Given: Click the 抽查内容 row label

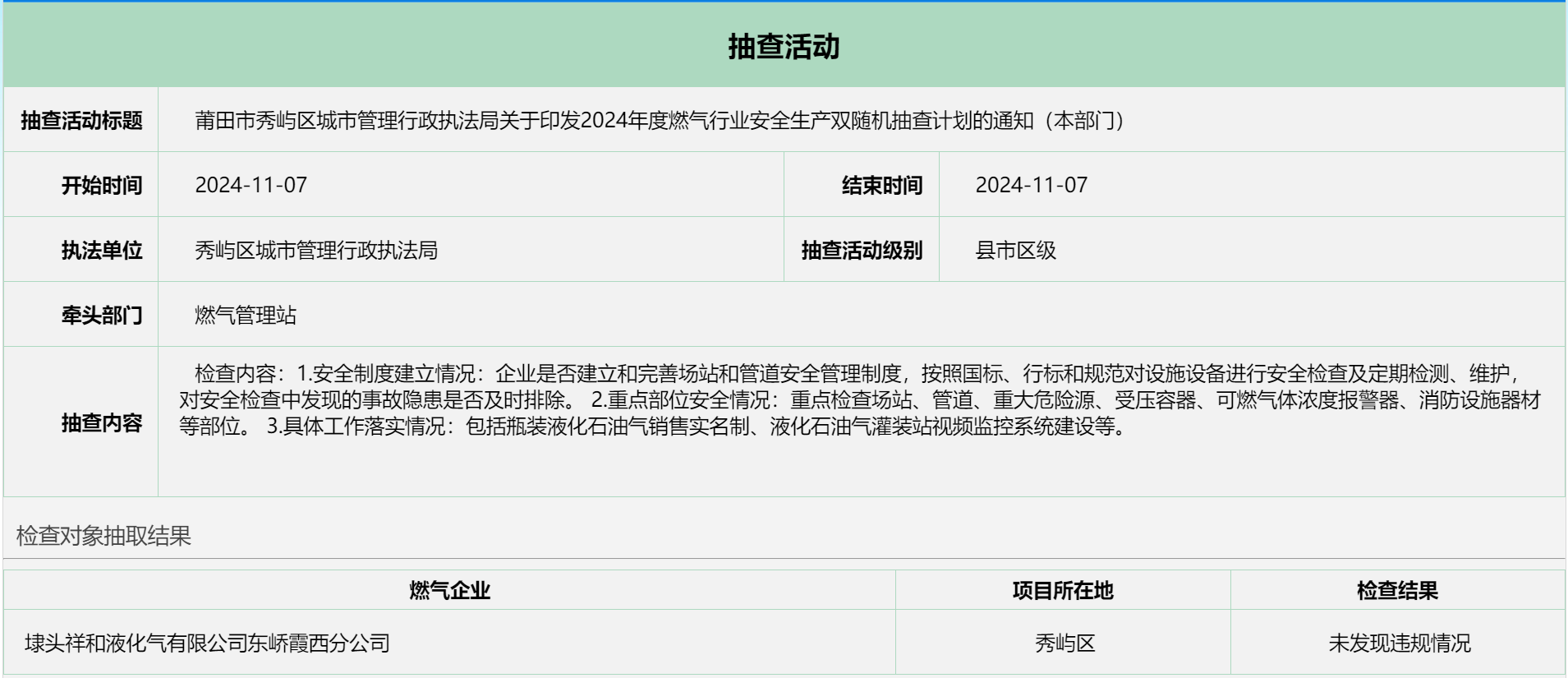Looking at the screenshot, I should tap(102, 423).
